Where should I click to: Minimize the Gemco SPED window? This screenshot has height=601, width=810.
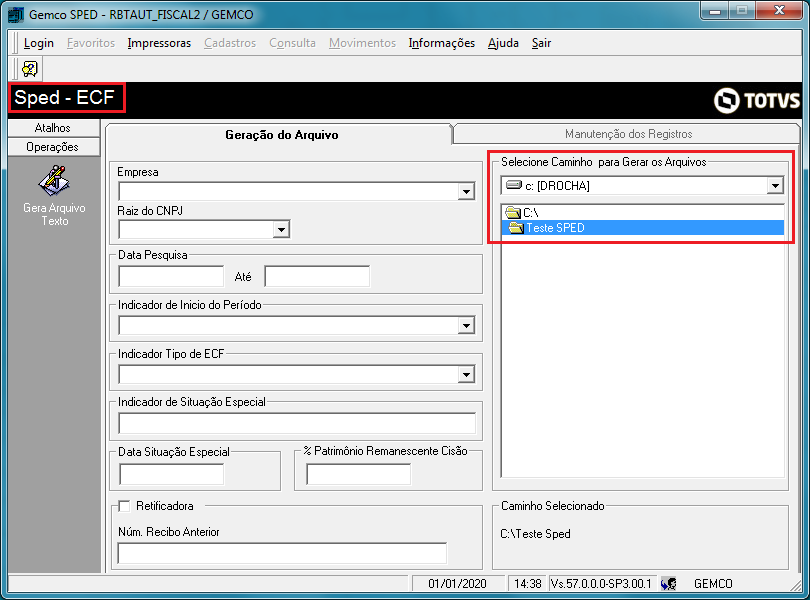pos(715,11)
